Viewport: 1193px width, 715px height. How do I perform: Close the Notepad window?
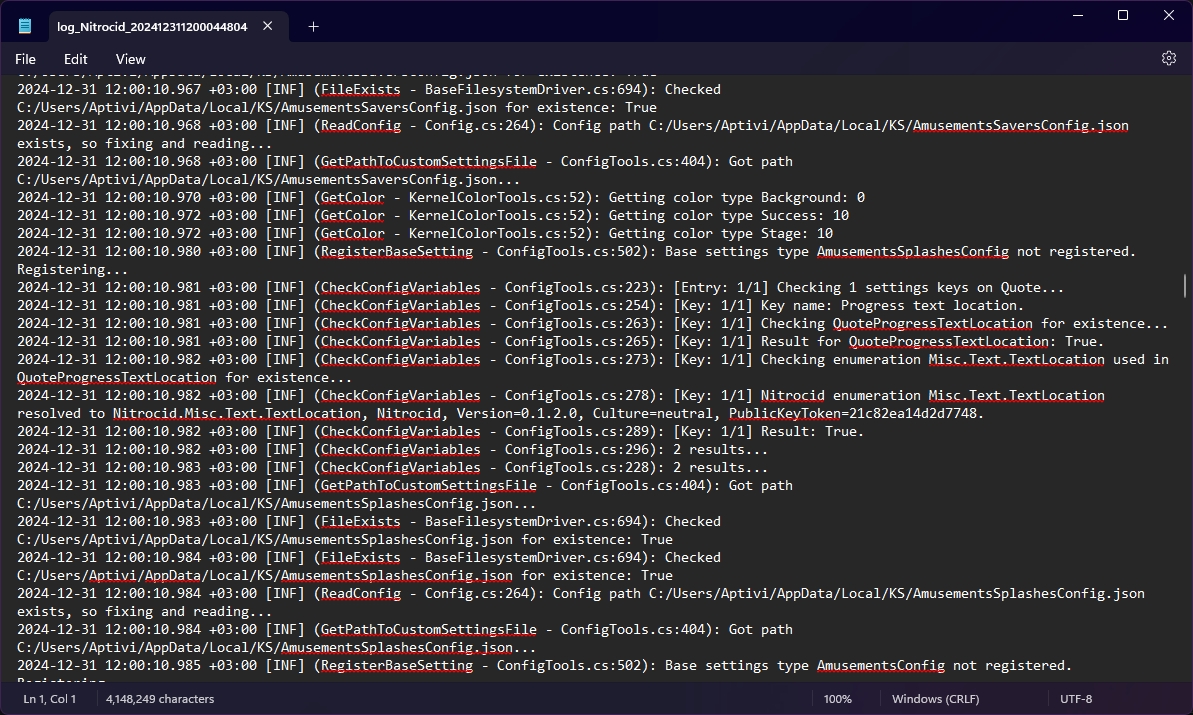click(x=1169, y=15)
